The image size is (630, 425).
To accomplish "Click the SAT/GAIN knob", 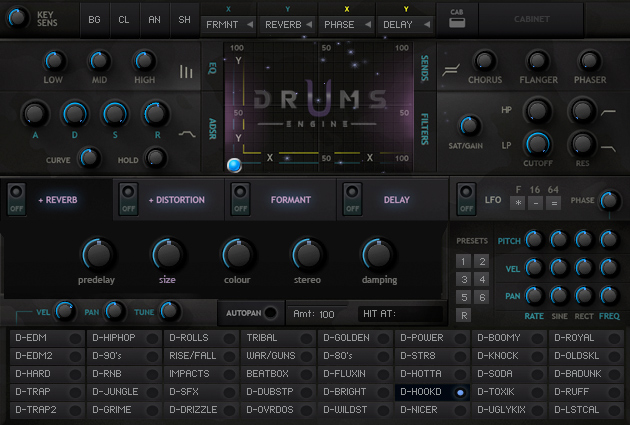I will click(x=469, y=126).
